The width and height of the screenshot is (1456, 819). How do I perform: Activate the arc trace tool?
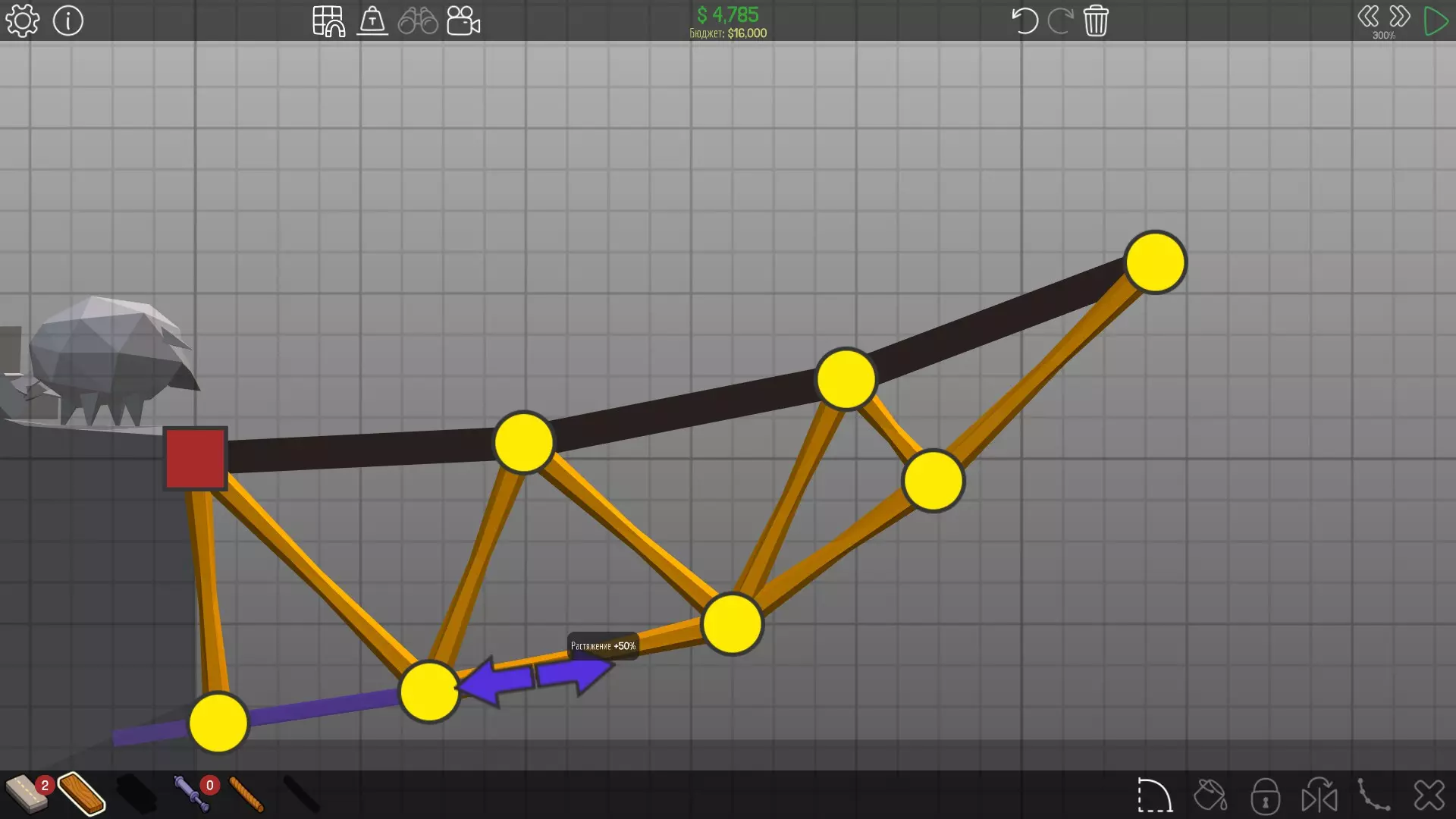tap(1154, 795)
